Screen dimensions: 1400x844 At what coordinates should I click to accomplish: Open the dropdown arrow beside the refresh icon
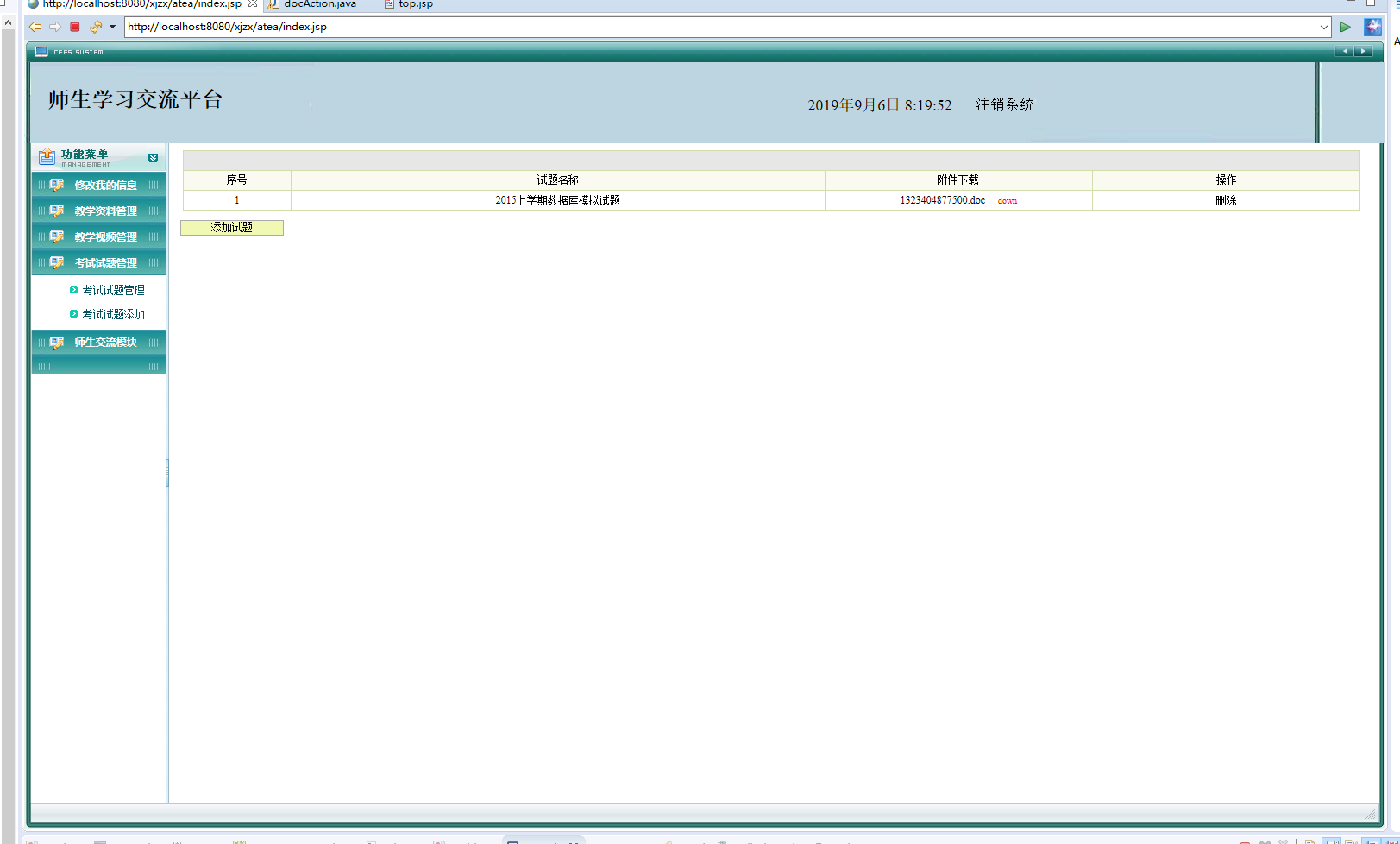(112, 27)
